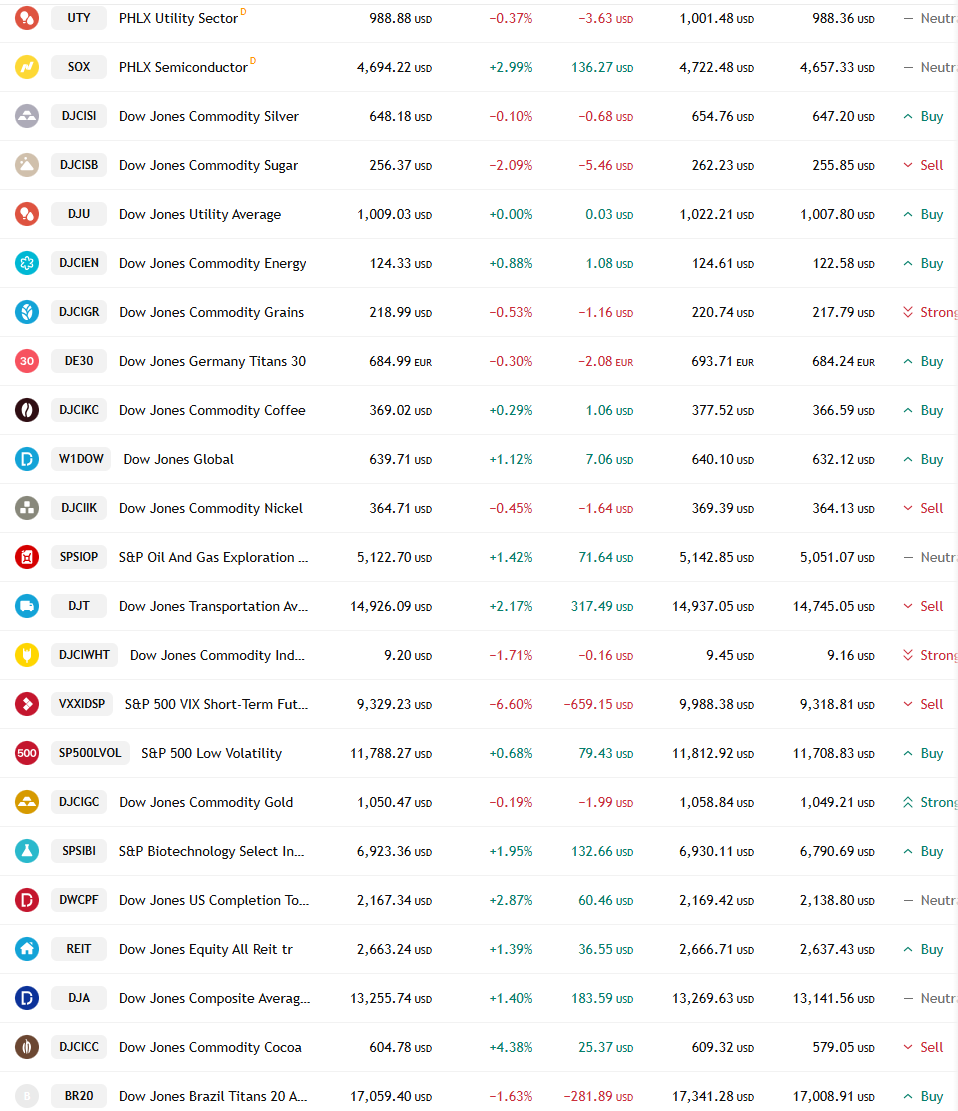
Task: Click the 2,138.80 USD low for DWCPF
Action: point(837,901)
